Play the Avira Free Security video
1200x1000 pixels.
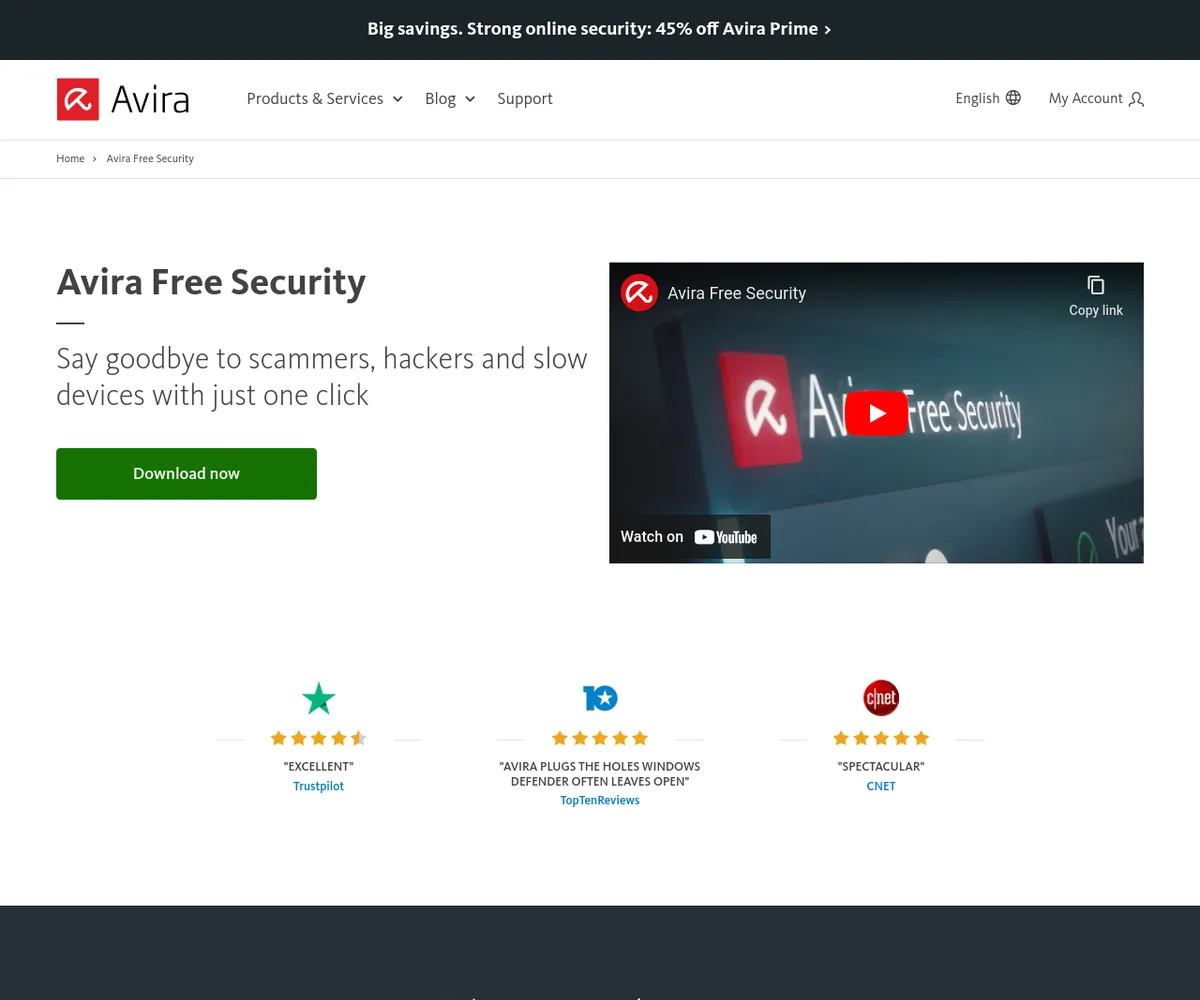tap(876, 413)
